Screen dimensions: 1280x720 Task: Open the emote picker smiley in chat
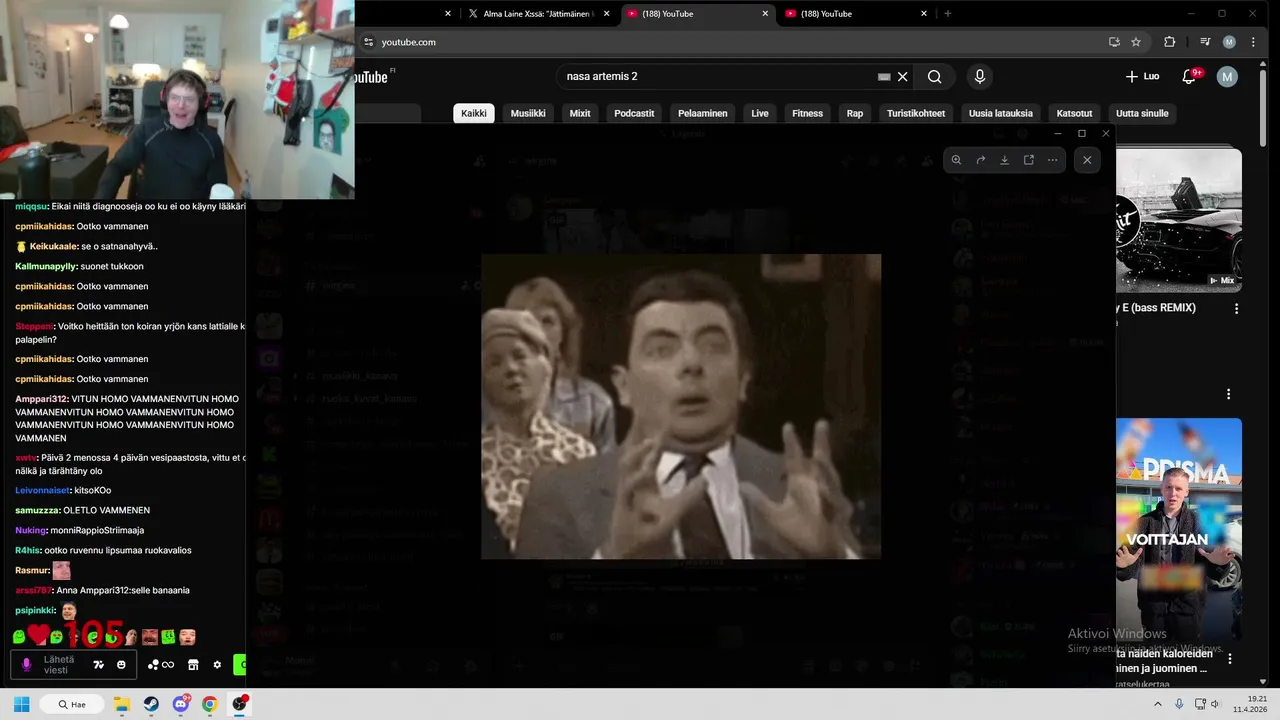122,665
